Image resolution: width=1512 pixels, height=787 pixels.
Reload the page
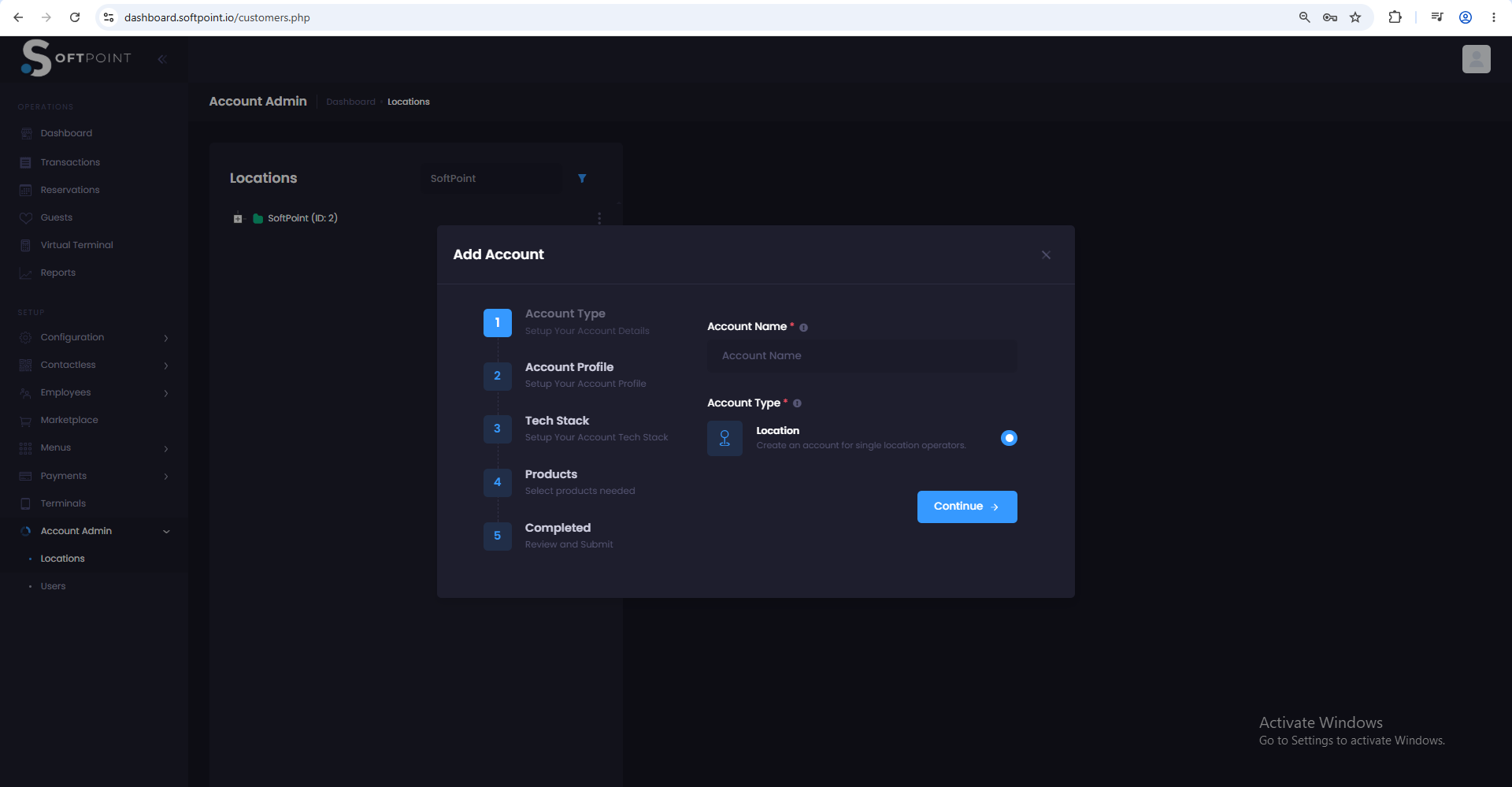click(x=75, y=17)
